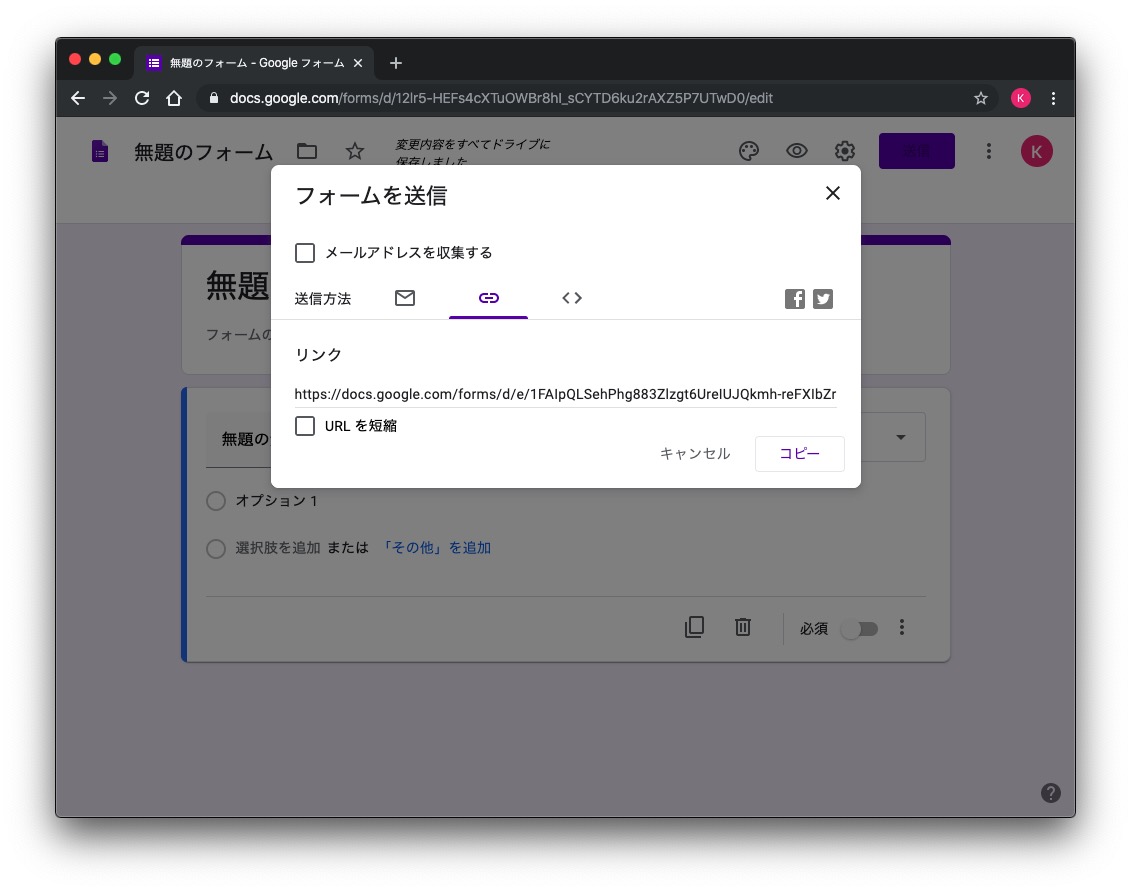Share form via Facebook icon
The height and width of the screenshot is (891, 1131).
pos(795,299)
